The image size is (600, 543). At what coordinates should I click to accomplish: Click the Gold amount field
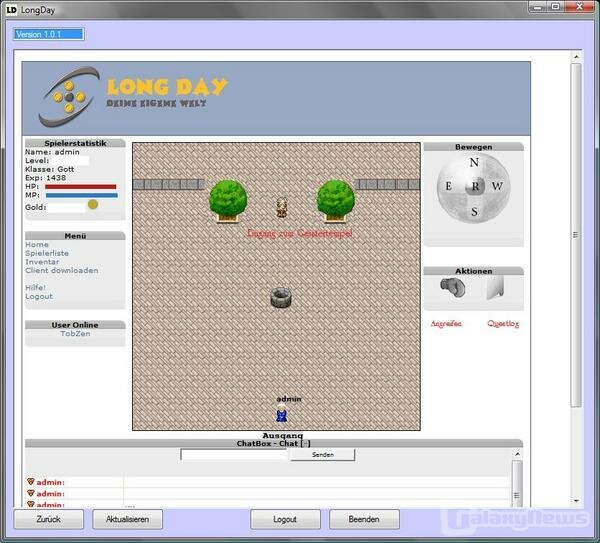pos(67,207)
